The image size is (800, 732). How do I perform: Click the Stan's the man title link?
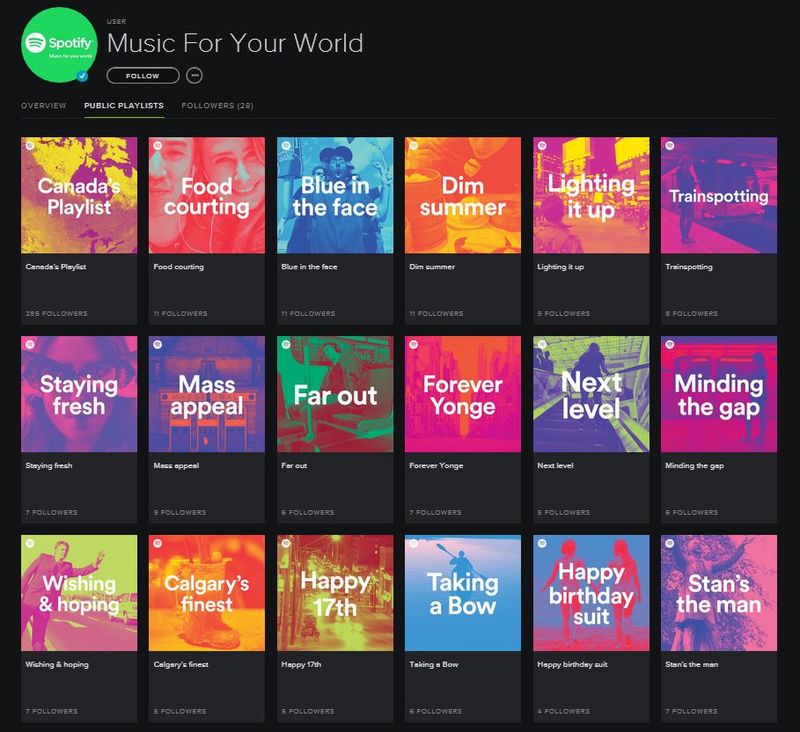[691, 665]
